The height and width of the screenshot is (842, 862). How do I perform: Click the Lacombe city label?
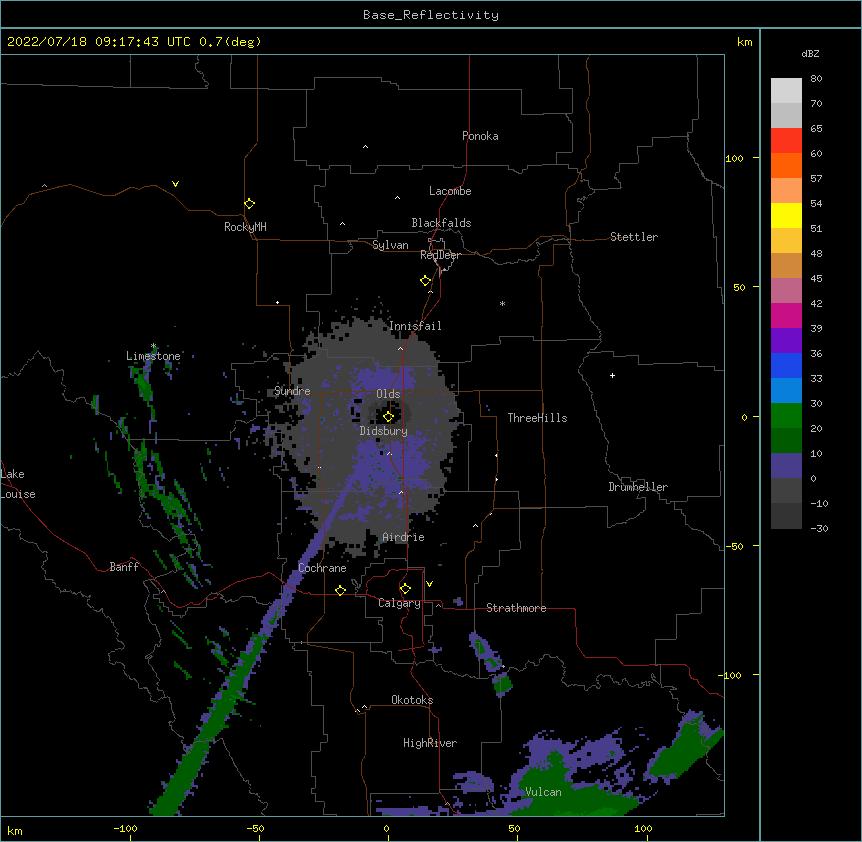[x=450, y=191]
